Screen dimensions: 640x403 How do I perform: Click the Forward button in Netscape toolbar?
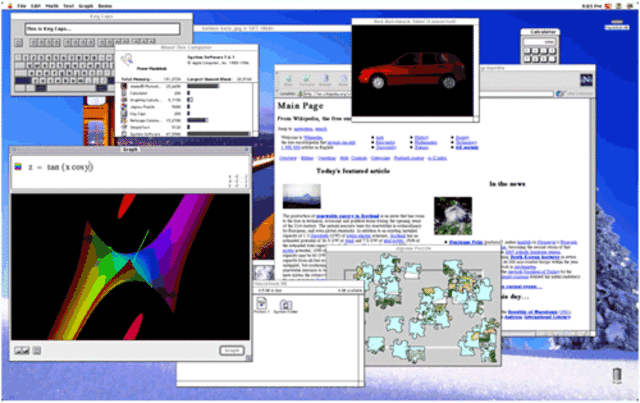click(307, 80)
